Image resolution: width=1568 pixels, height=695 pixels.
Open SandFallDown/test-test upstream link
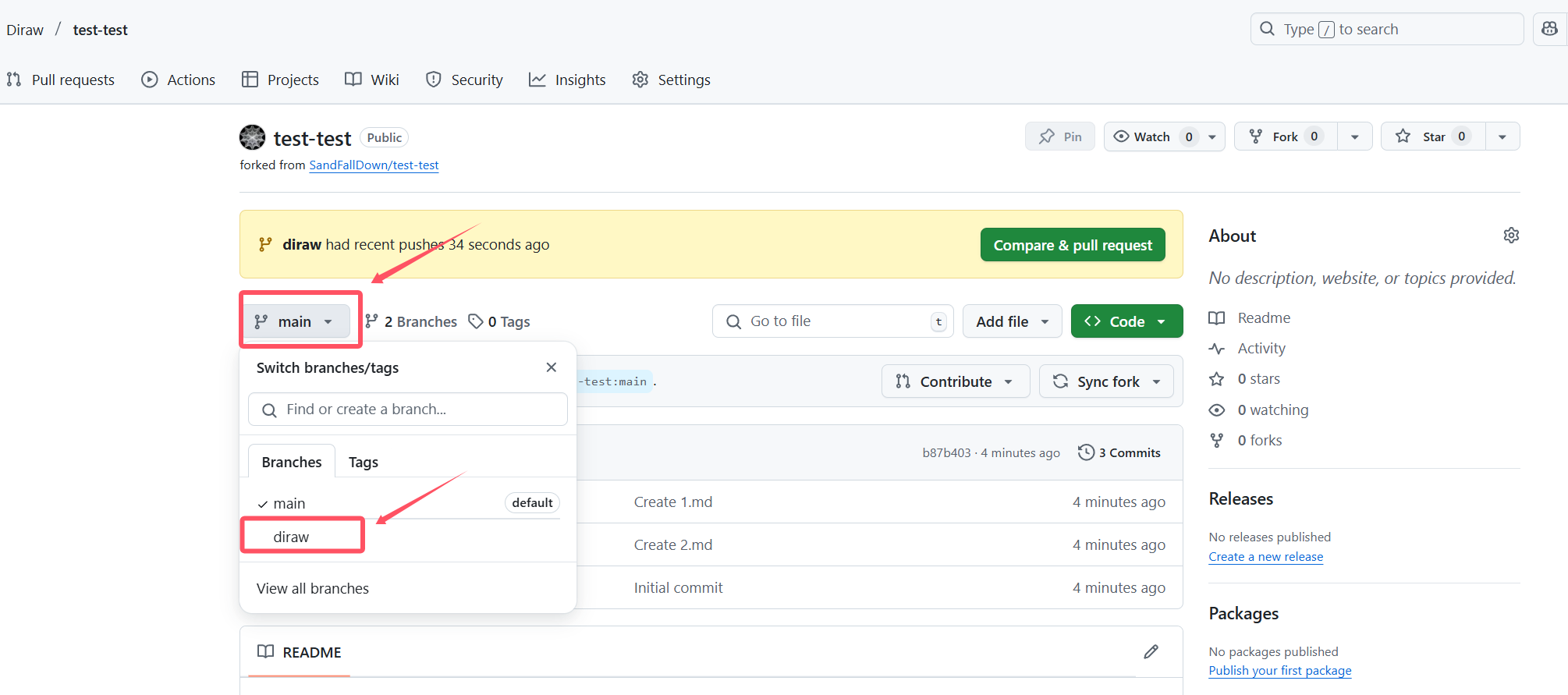point(374,165)
